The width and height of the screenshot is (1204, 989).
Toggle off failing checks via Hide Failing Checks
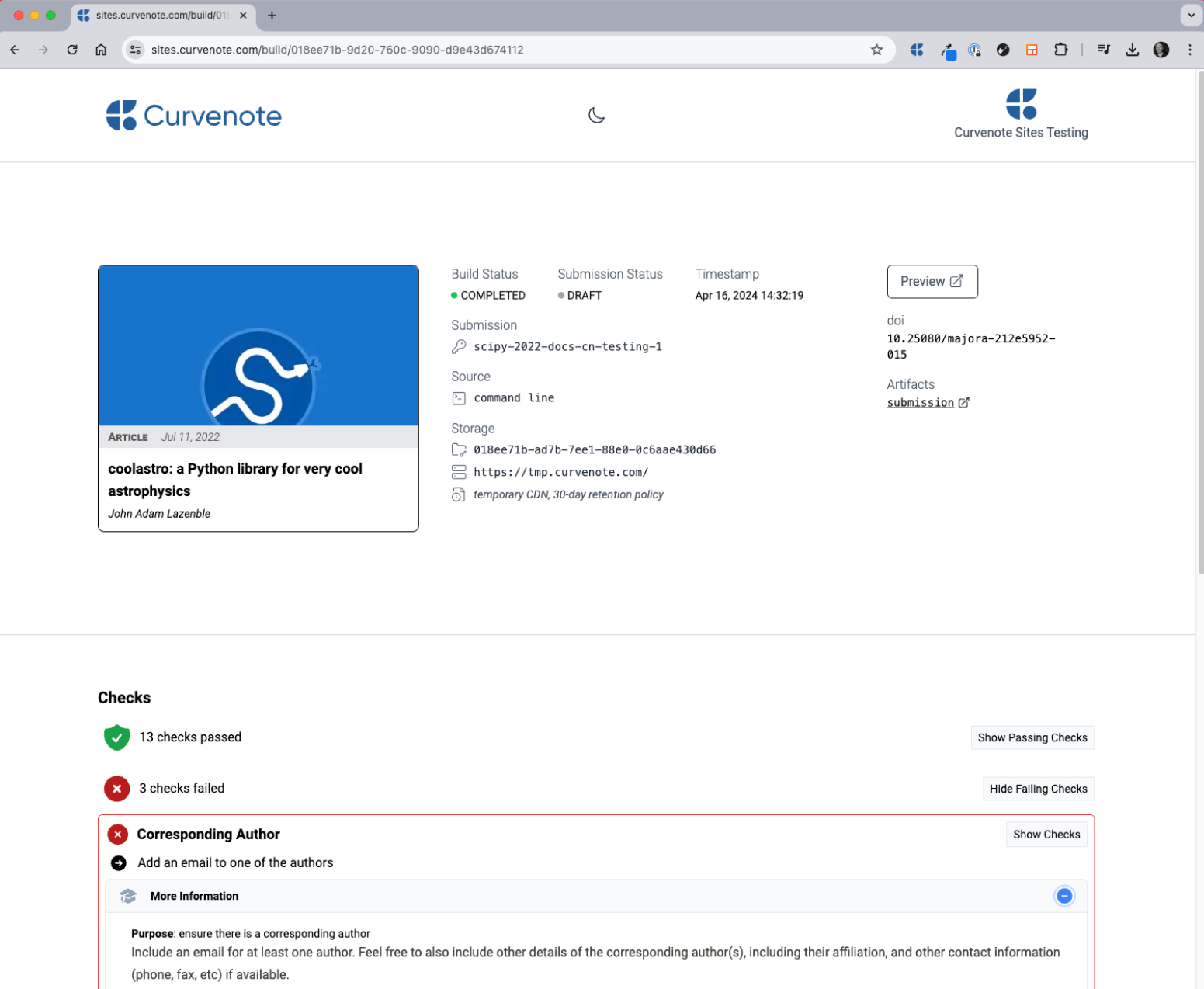pyautogui.click(x=1038, y=788)
